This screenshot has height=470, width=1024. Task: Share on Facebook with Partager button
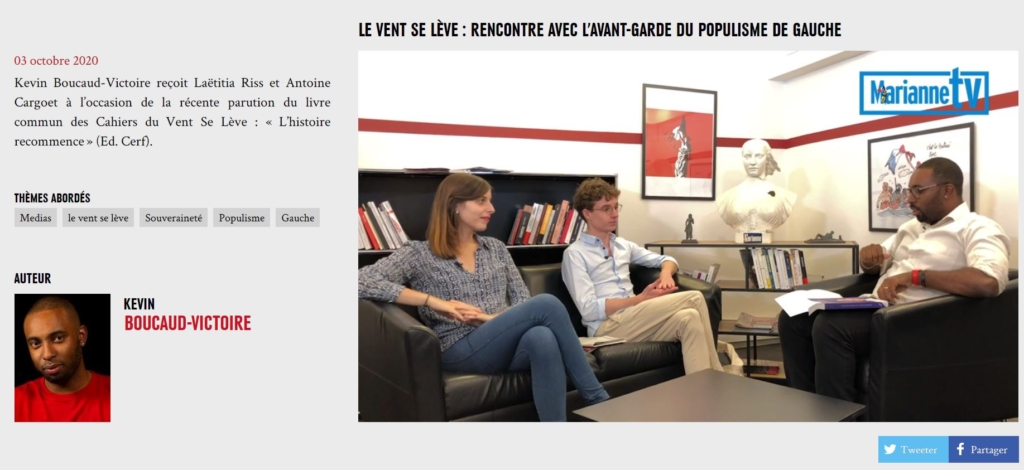[x=984, y=449]
